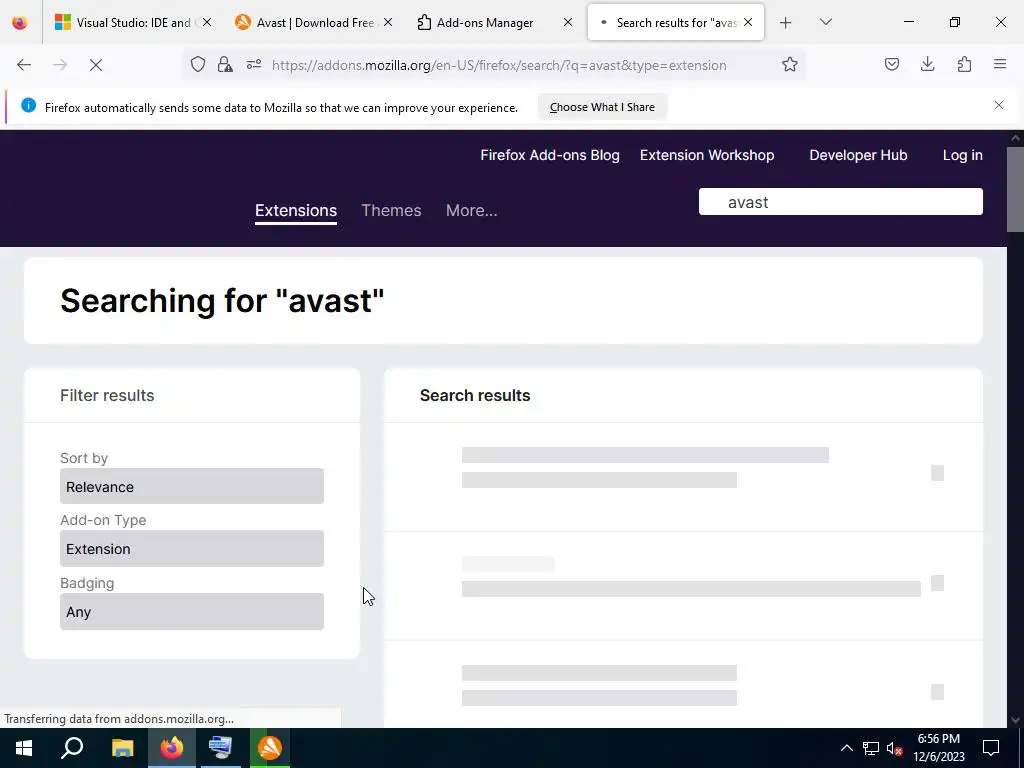The height and width of the screenshot is (768, 1024).
Task: Switch to Firefox taskbar icon
Action: click(172, 748)
